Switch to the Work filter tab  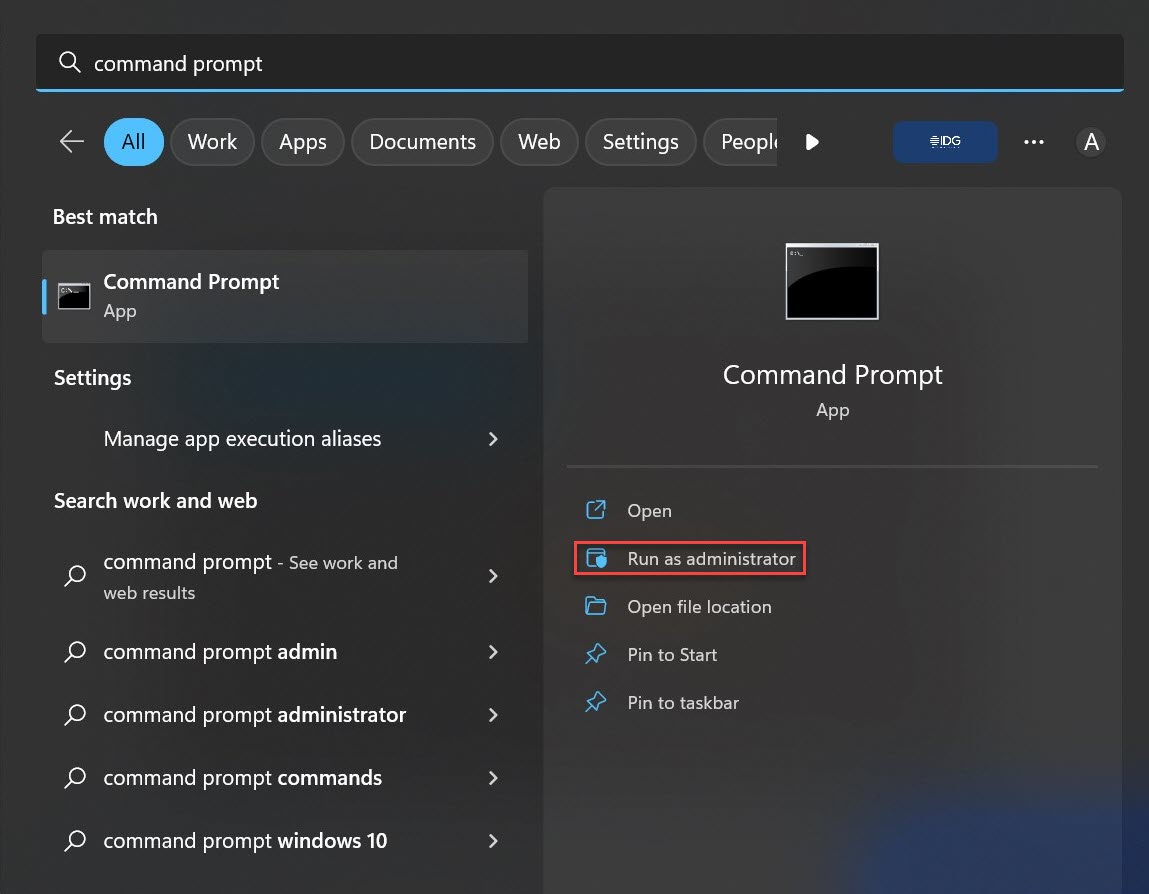(x=212, y=141)
